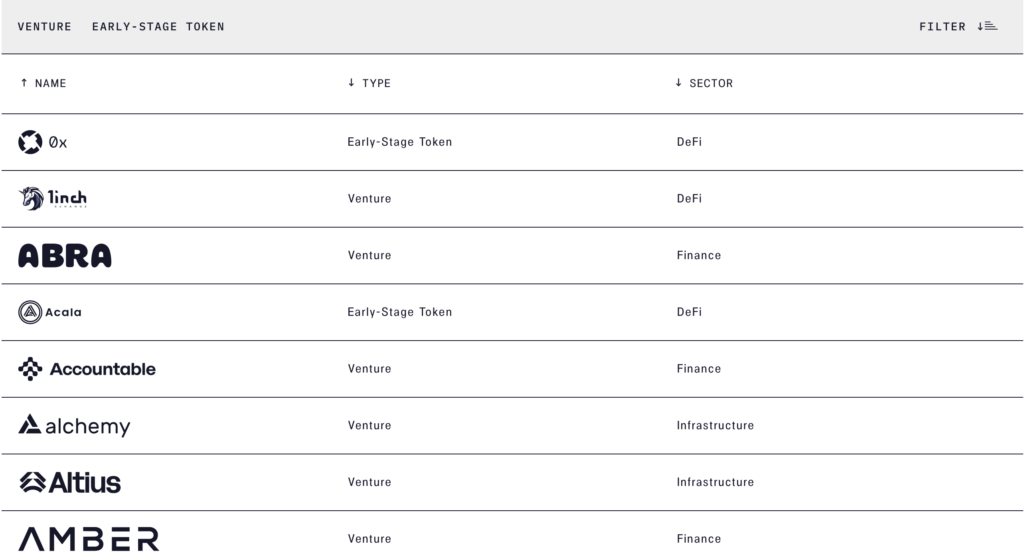Click Infrastructure sector in alchemy row
This screenshot has width=1024, height=559.
[x=715, y=426]
